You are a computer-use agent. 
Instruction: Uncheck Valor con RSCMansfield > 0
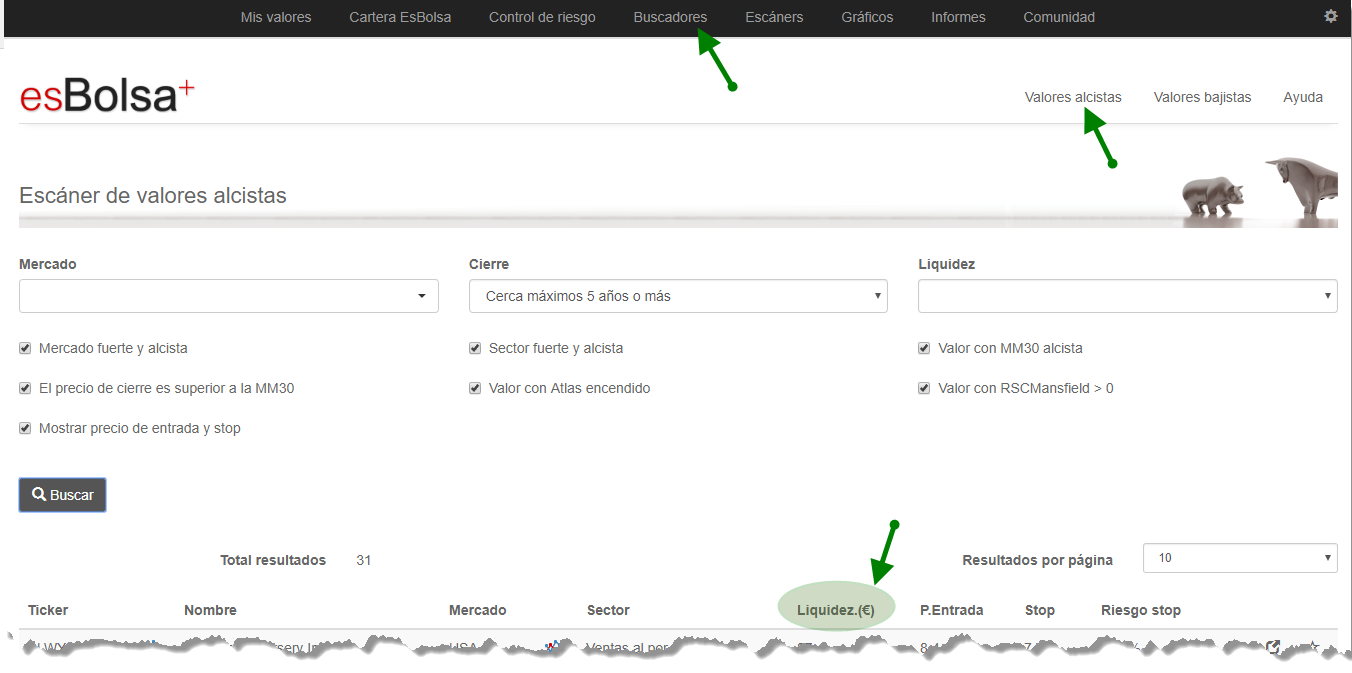924,388
